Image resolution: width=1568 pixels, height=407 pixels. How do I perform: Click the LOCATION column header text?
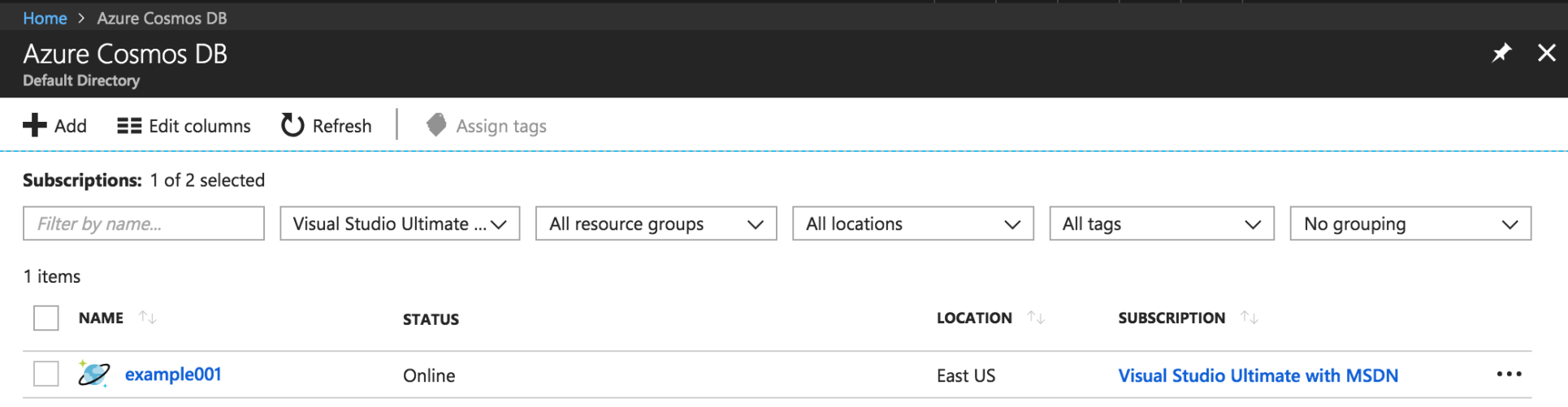(974, 318)
